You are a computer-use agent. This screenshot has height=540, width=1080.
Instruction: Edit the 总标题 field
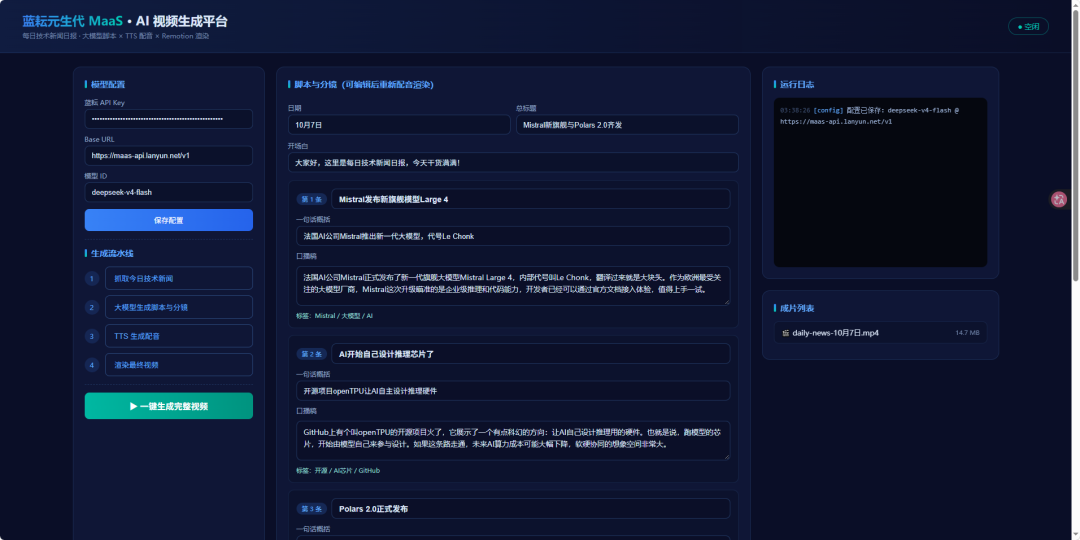627,125
